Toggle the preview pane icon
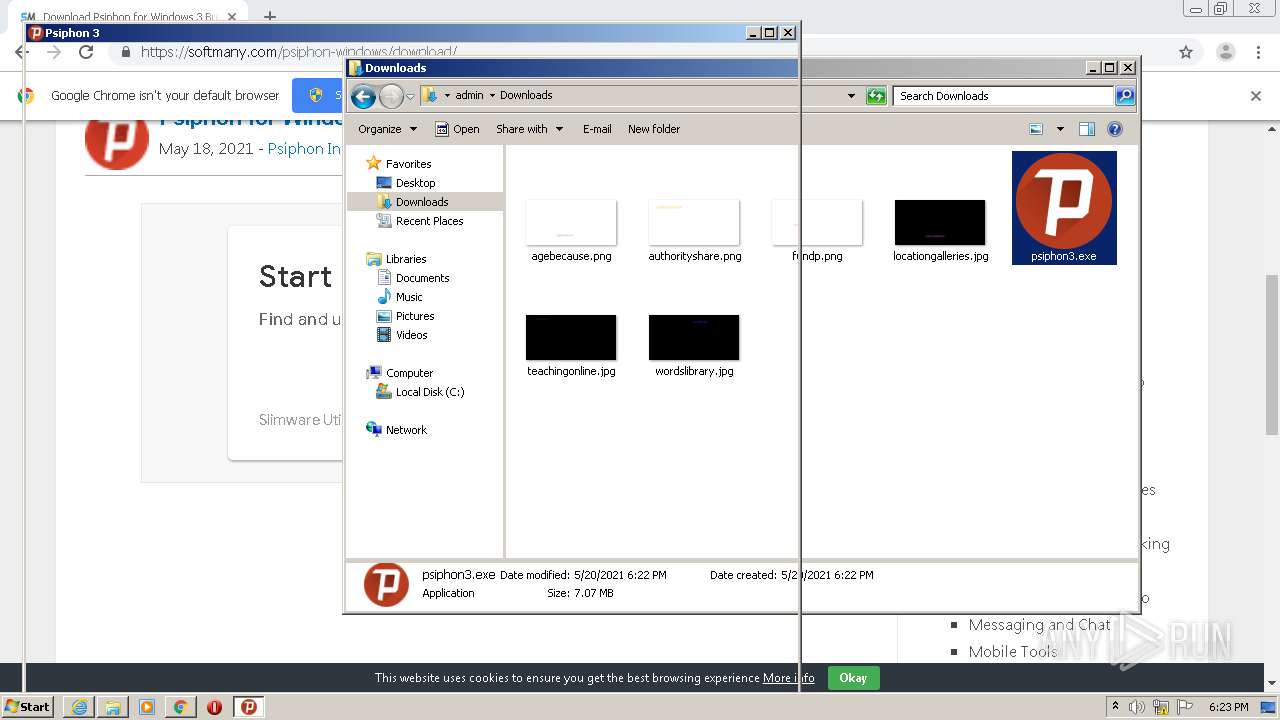1280x720 pixels. [x=1087, y=129]
